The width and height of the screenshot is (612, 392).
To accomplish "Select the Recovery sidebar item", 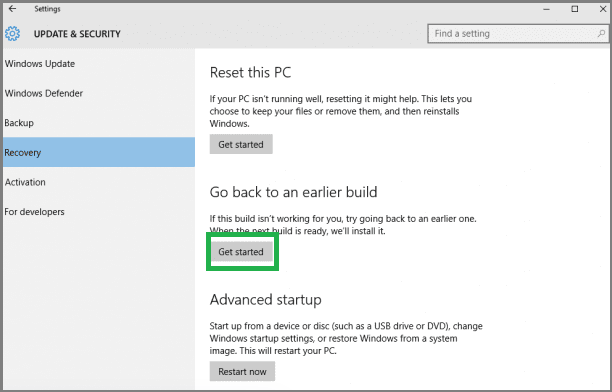I will tap(99, 152).
